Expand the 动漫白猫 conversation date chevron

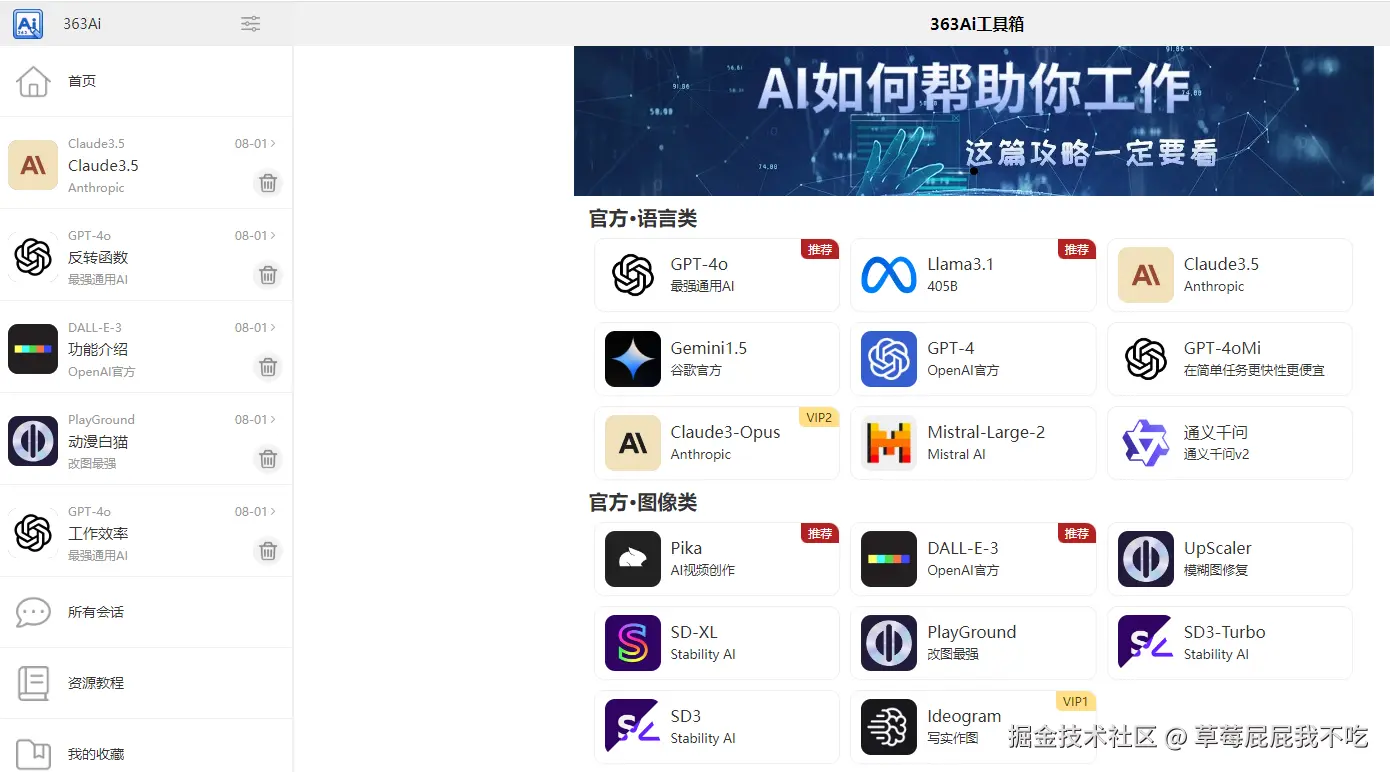(274, 420)
